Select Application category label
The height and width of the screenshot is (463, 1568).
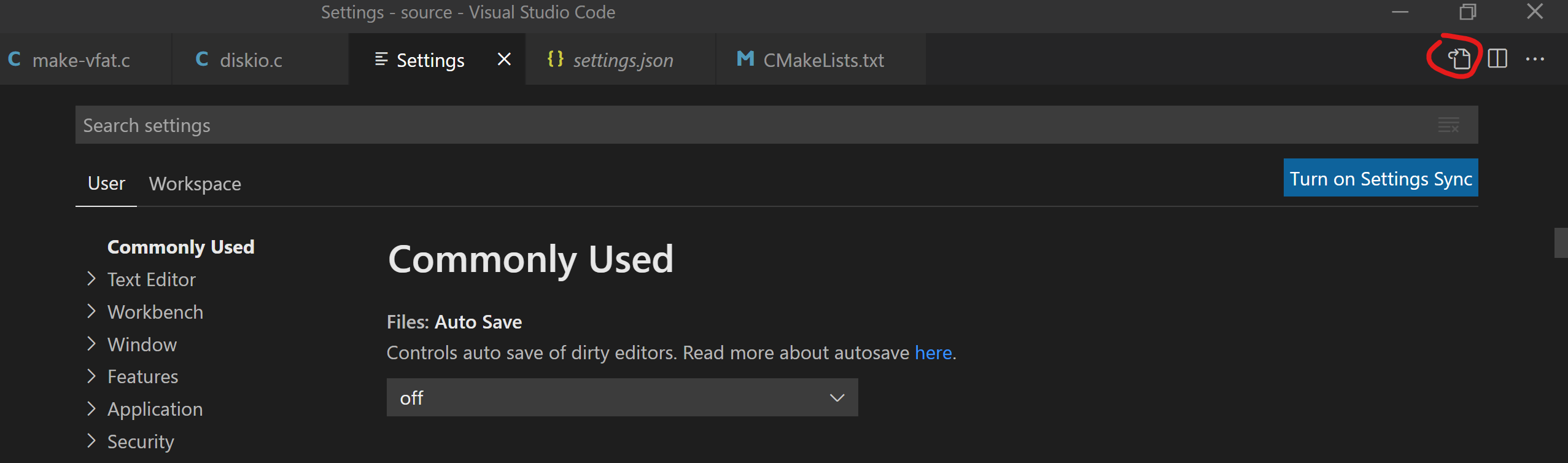point(155,409)
